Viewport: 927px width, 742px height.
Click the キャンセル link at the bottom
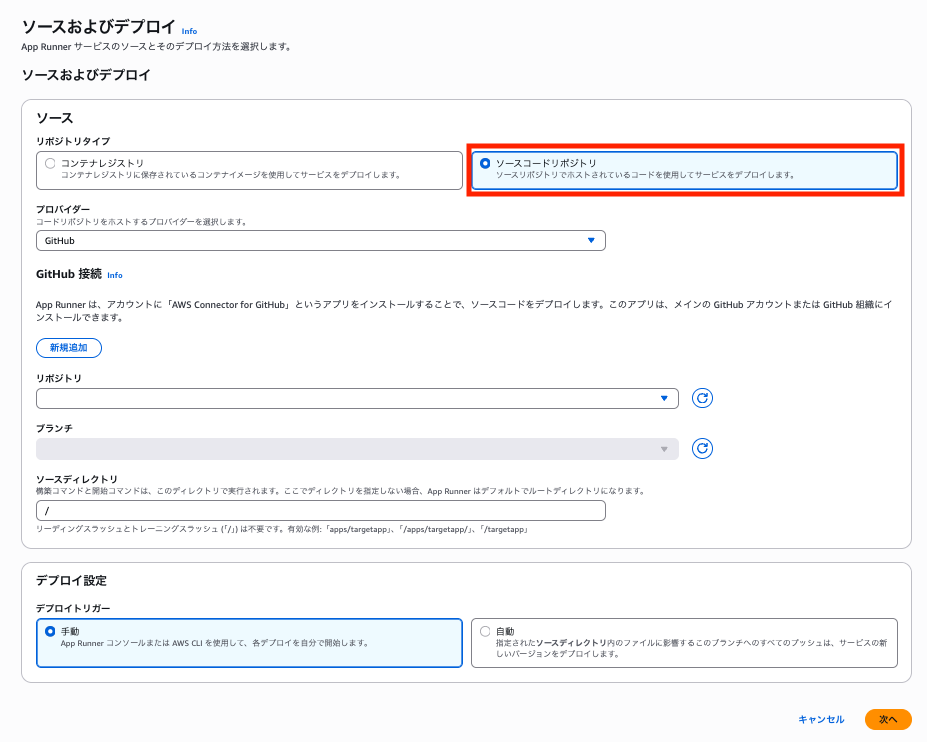[x=821, y=719]
